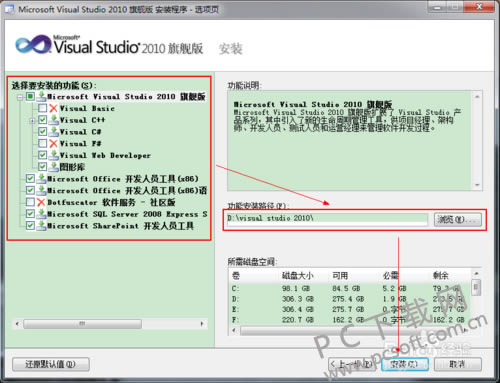The image size is (500, 383).
Task: Click disk space table vertical scrollbar thumb
Action: (x=477, y=287)
